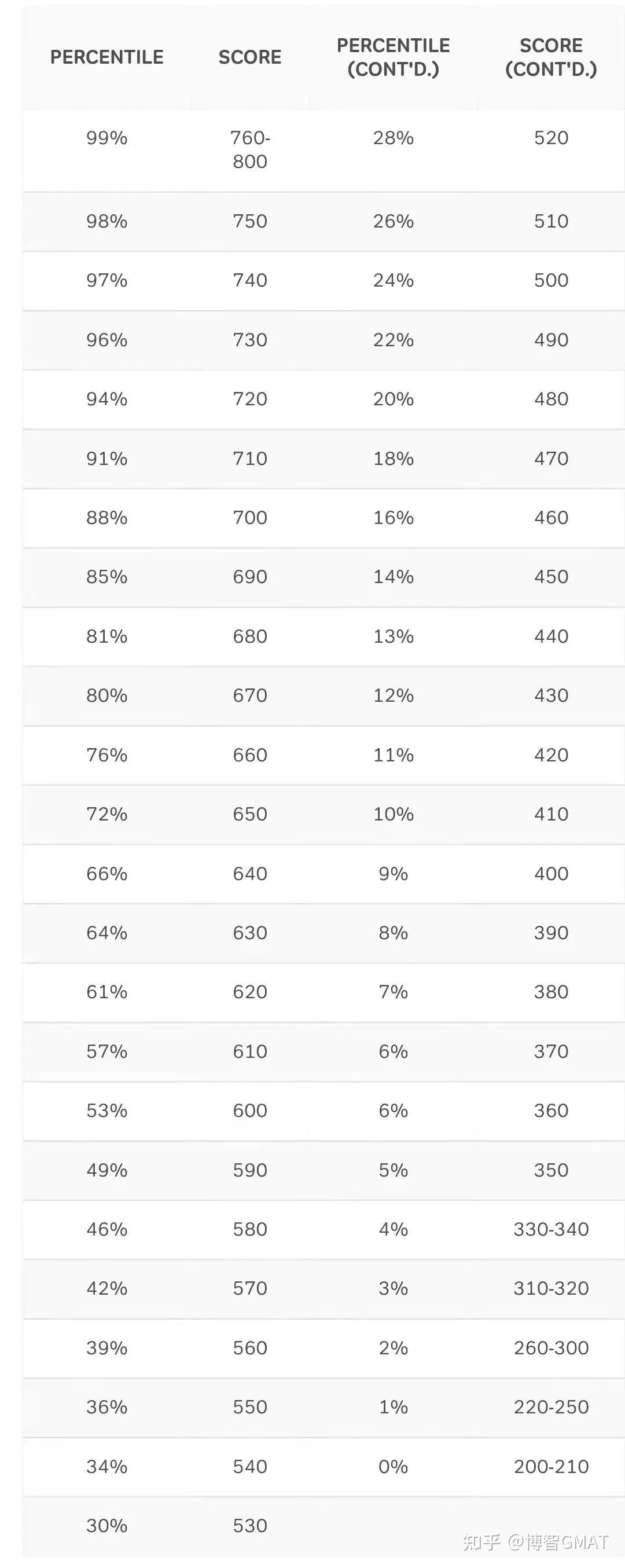Select the score 530 cell

(249, 1526)
